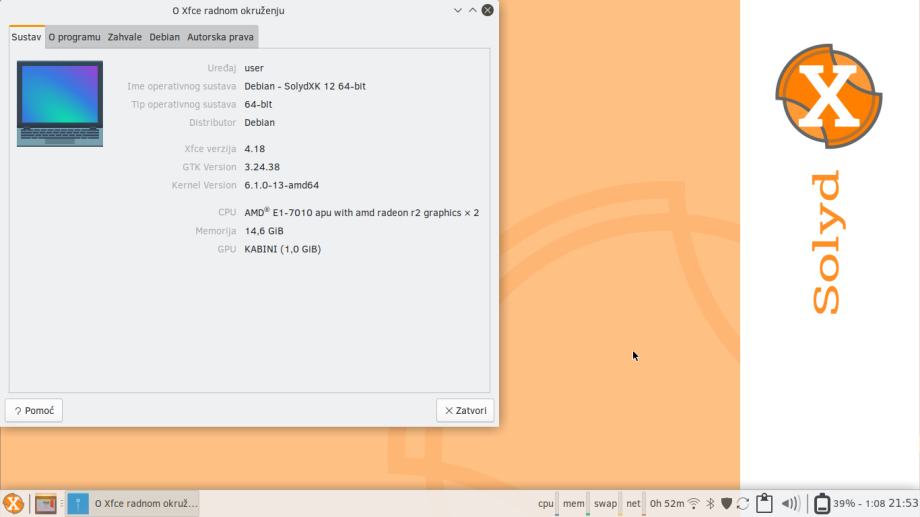Click the shield security tray icon
The width and height of the screenshot is (920, 517).
(x=726, y=504)
